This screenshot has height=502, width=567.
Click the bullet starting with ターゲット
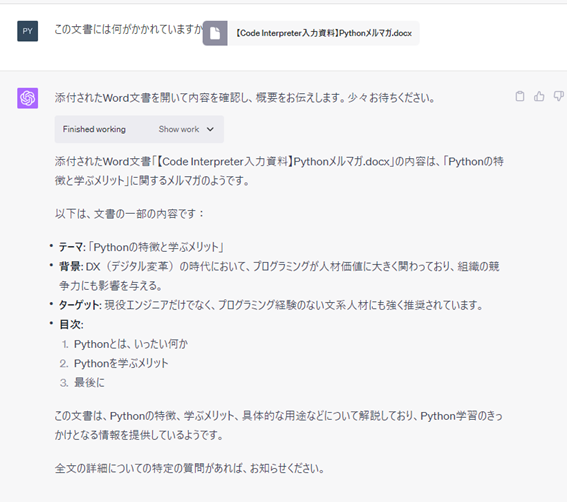coord(271,305)
